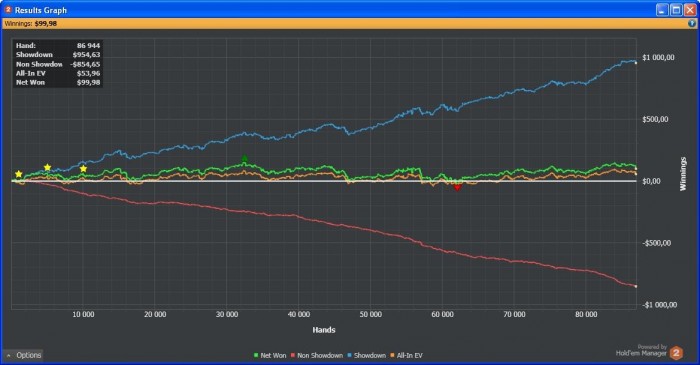Toggle the Non Showdown legend entry

point(317,356)
